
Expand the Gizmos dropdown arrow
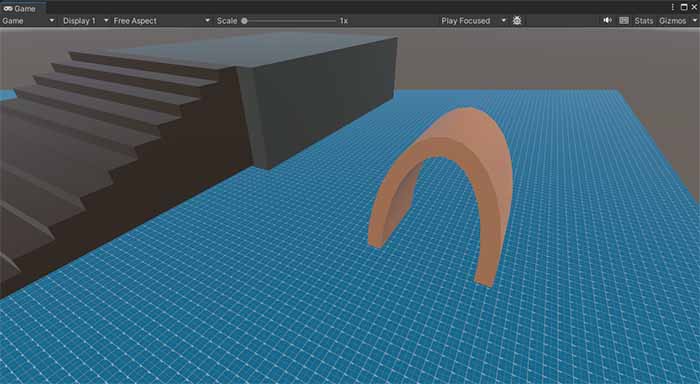click(694, 21)
